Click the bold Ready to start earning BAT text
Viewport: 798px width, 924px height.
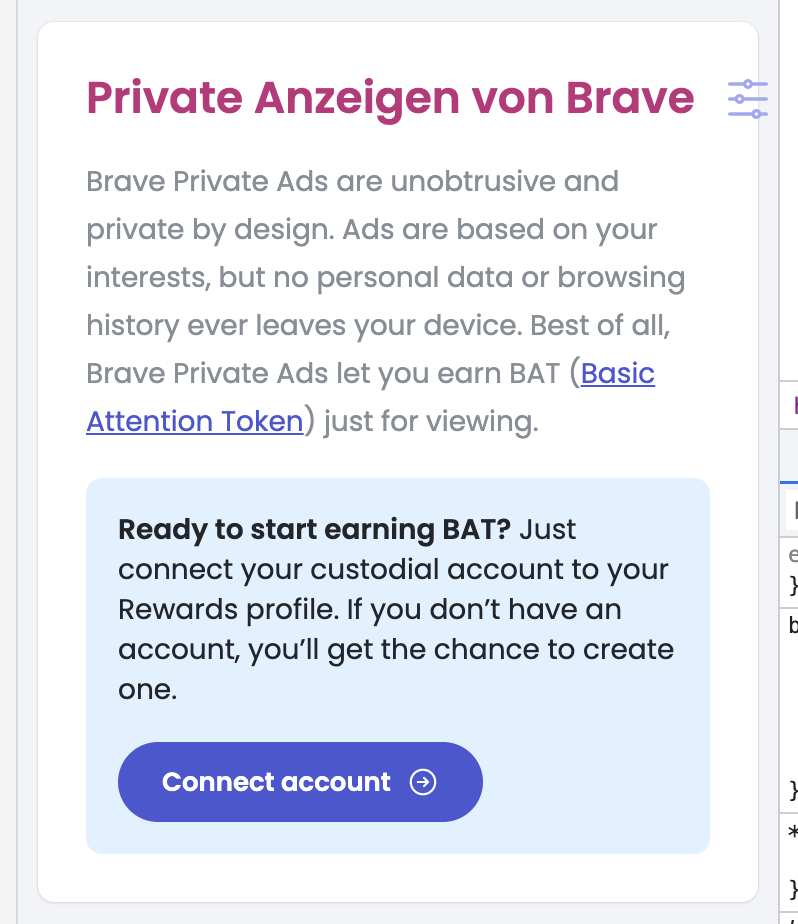pyautogui.click(x=314, y=529)
